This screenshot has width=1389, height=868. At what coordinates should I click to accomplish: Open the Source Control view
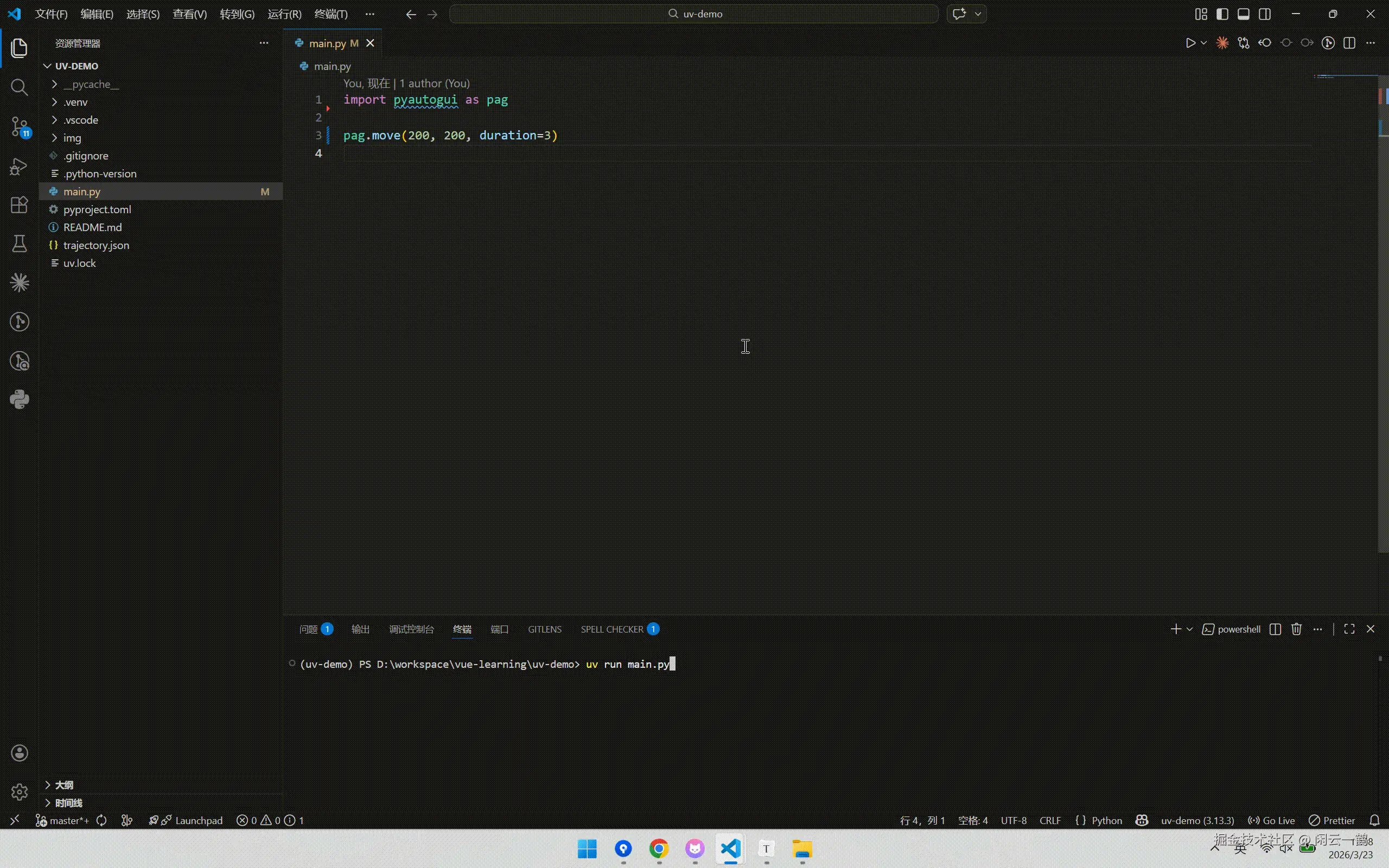pyautogui.click(x=20, y=126)
